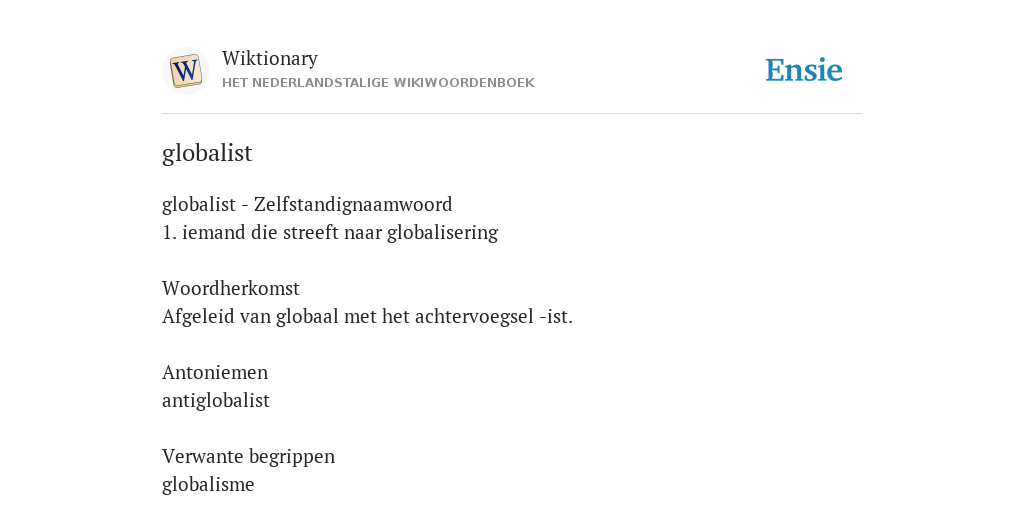Click definition text about globalisering
Image resolution: width=1024 pixels, height=512 pixels.
click(330, 232)
